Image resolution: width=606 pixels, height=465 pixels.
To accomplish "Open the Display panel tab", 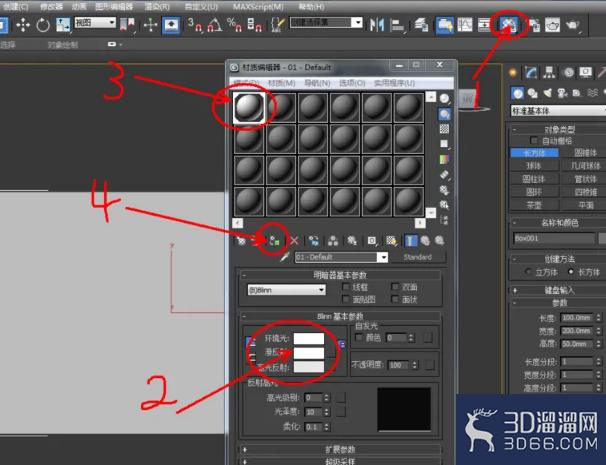I will click(585, 72).
